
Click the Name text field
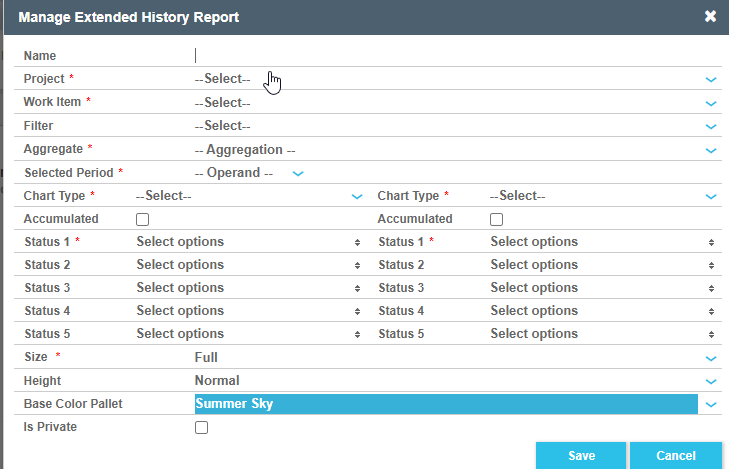pos(450,56)
